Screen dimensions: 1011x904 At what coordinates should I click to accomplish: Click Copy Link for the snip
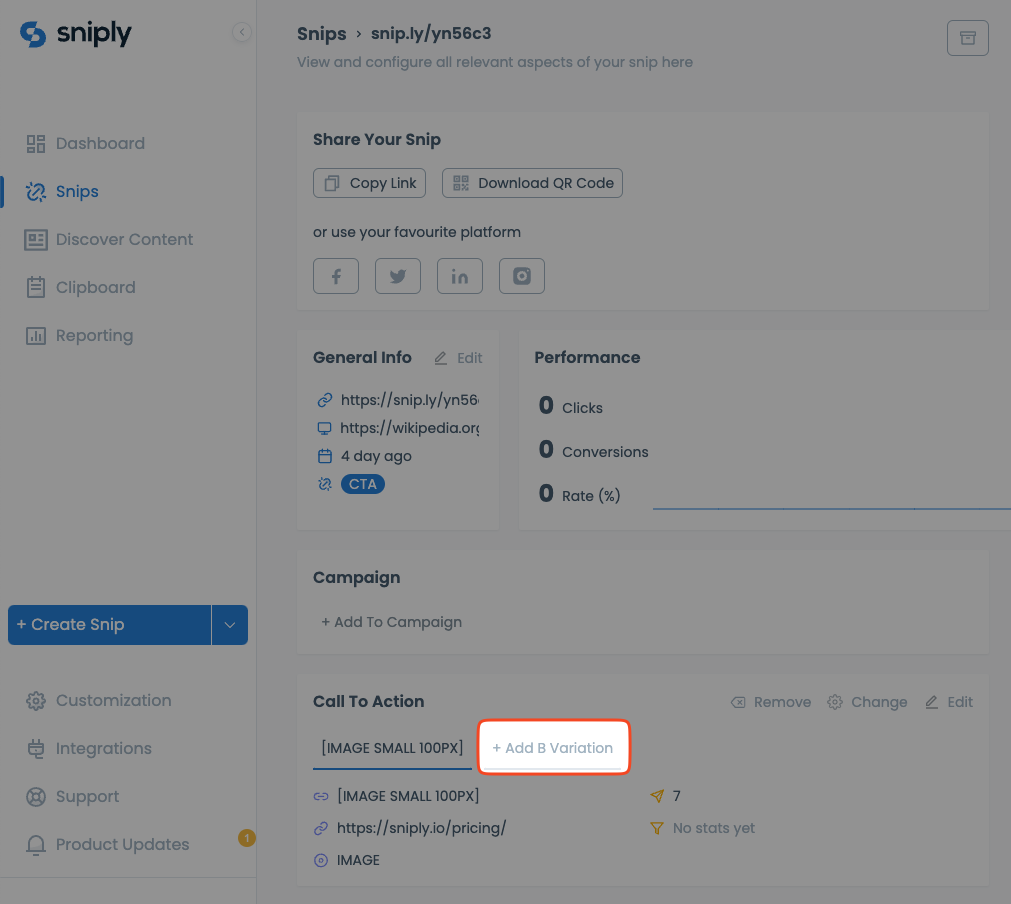point(369,183)
